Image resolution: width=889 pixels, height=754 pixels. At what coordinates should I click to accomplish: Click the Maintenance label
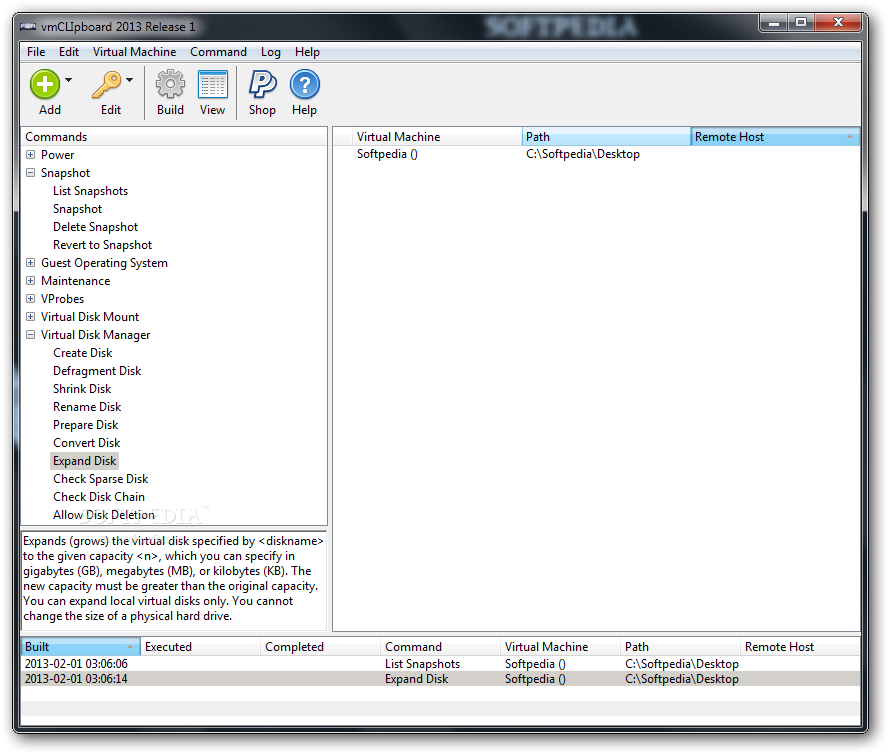75,281
